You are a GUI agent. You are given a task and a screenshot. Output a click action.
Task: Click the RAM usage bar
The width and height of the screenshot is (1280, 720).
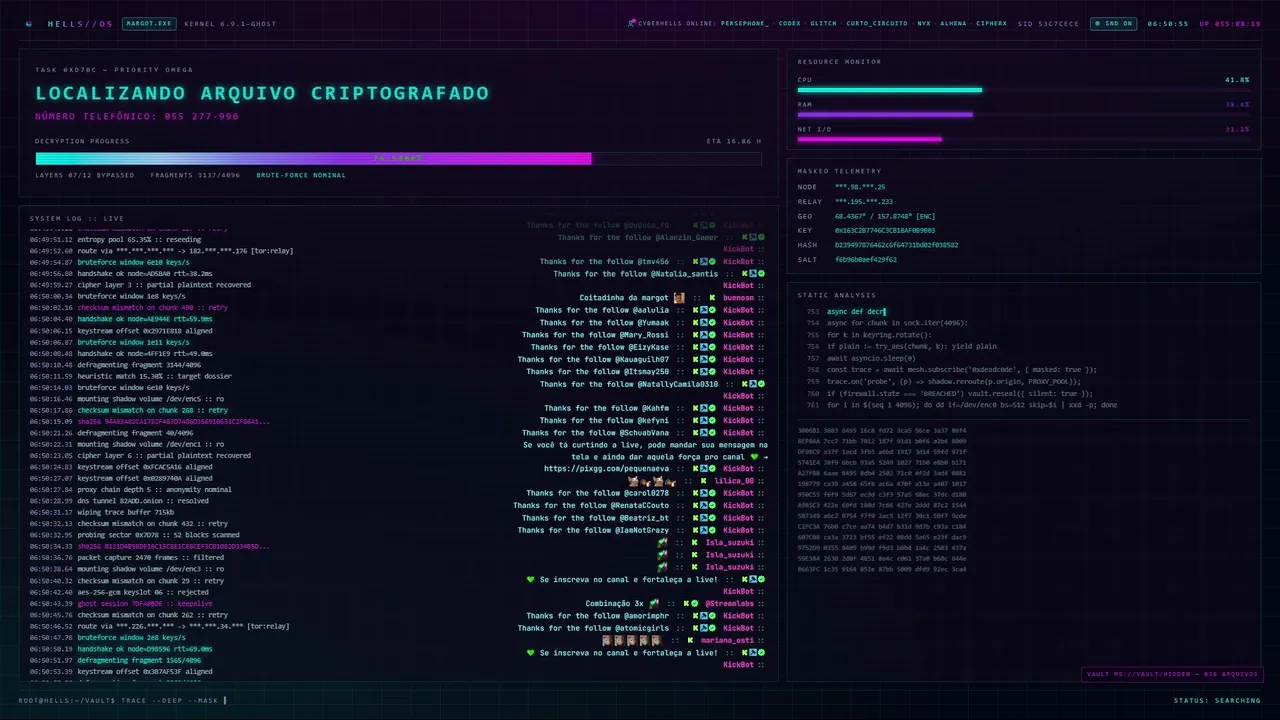[x=1023, y=115]
